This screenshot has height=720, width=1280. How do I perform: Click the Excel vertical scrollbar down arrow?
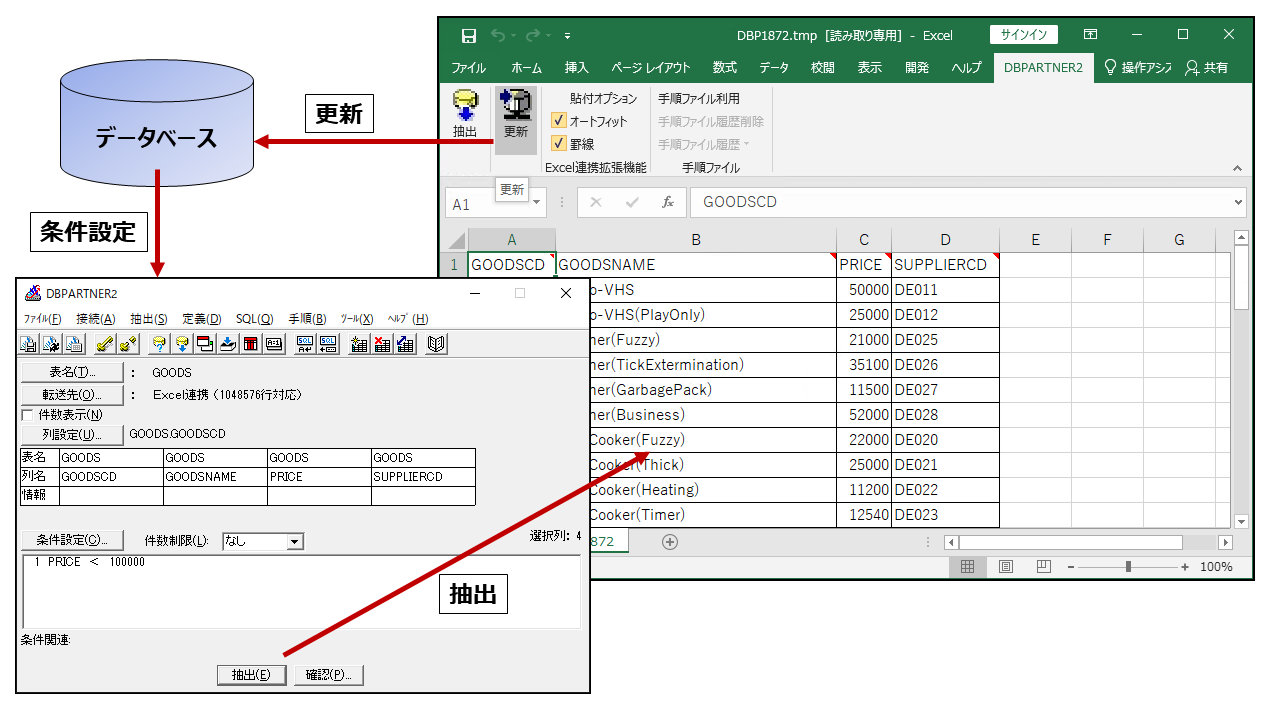tap(1241, 521)
